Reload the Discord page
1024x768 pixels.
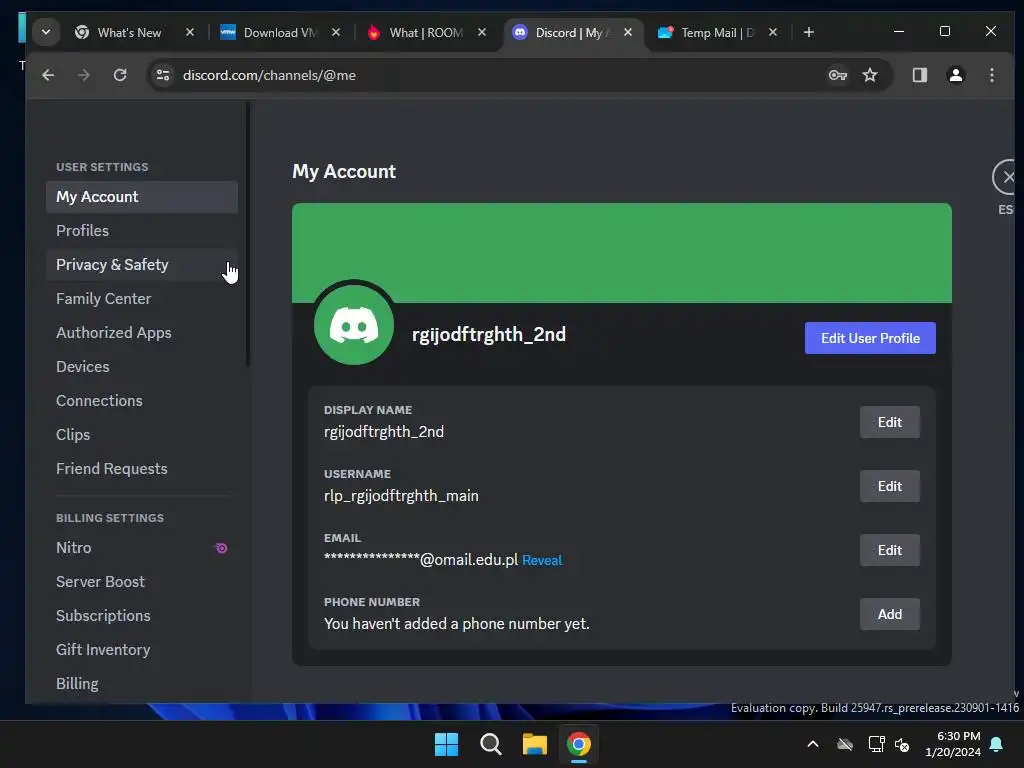[120, 75]
